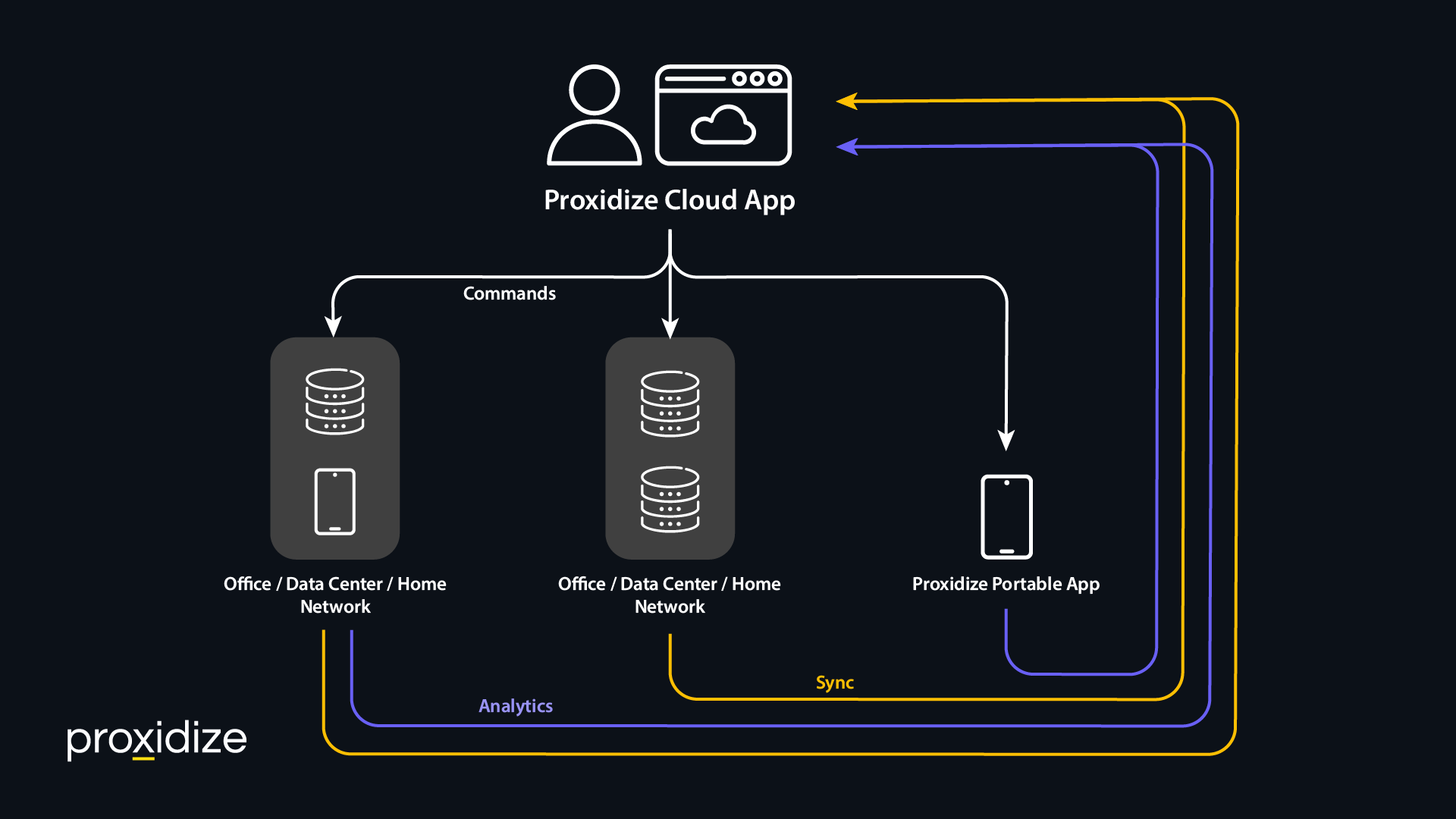Click middle 'Office / Data Center / Home Network' caption

(670, 595)
